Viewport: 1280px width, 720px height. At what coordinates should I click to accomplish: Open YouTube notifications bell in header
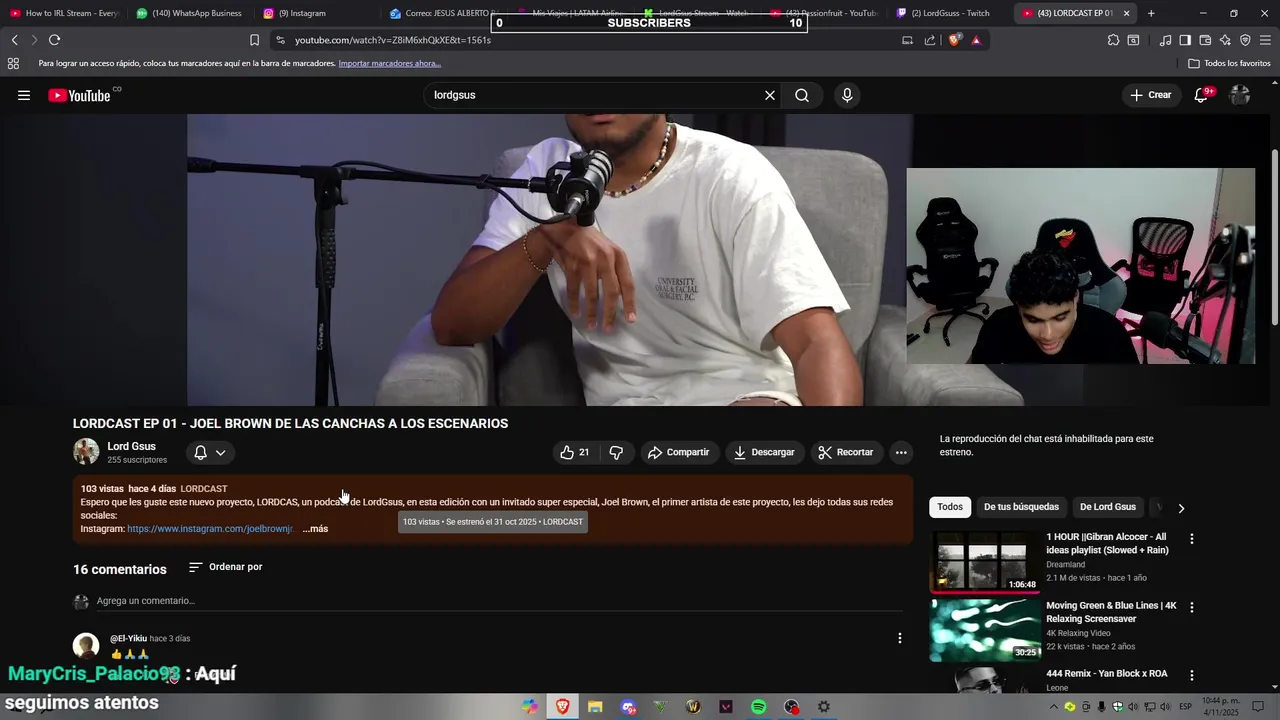1202,95
